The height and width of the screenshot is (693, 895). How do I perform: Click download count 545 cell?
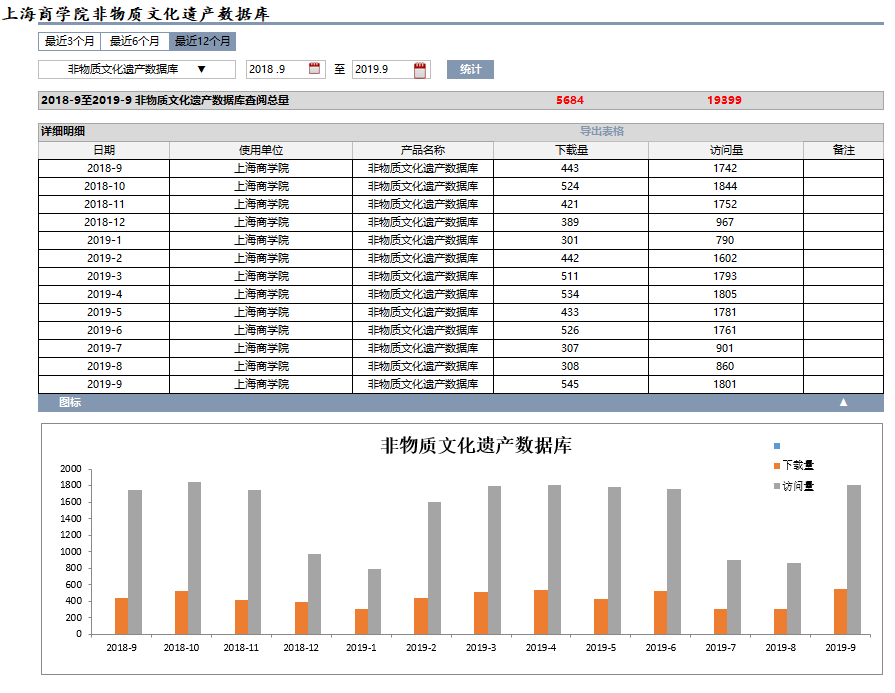coord(570,384)
